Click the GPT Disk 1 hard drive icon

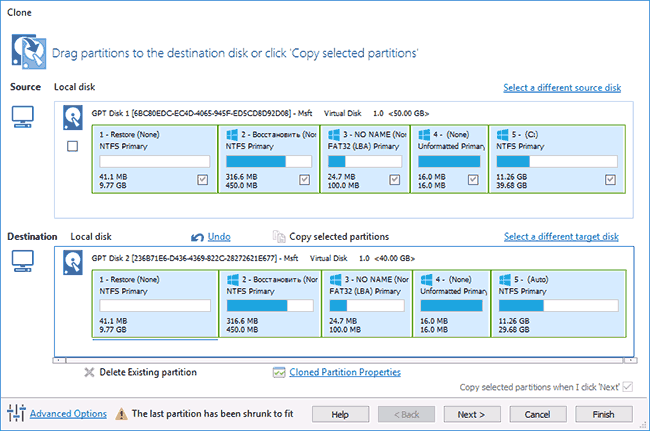(73, 117)
